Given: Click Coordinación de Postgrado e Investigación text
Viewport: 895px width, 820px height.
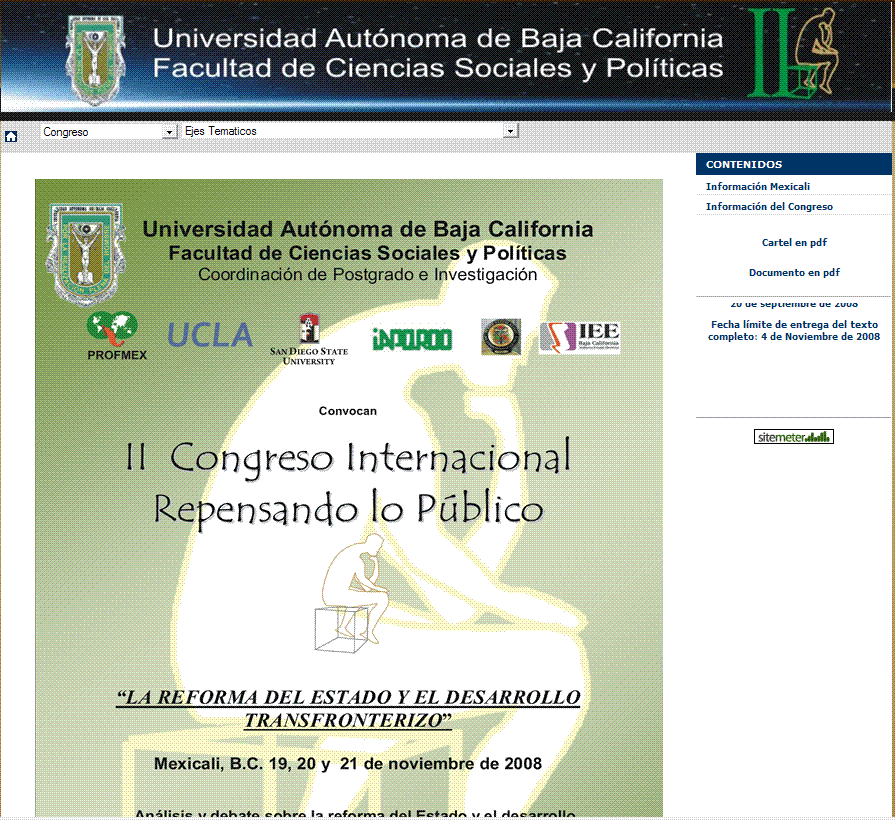Looking at the screenshot, I should pos(368,274).
